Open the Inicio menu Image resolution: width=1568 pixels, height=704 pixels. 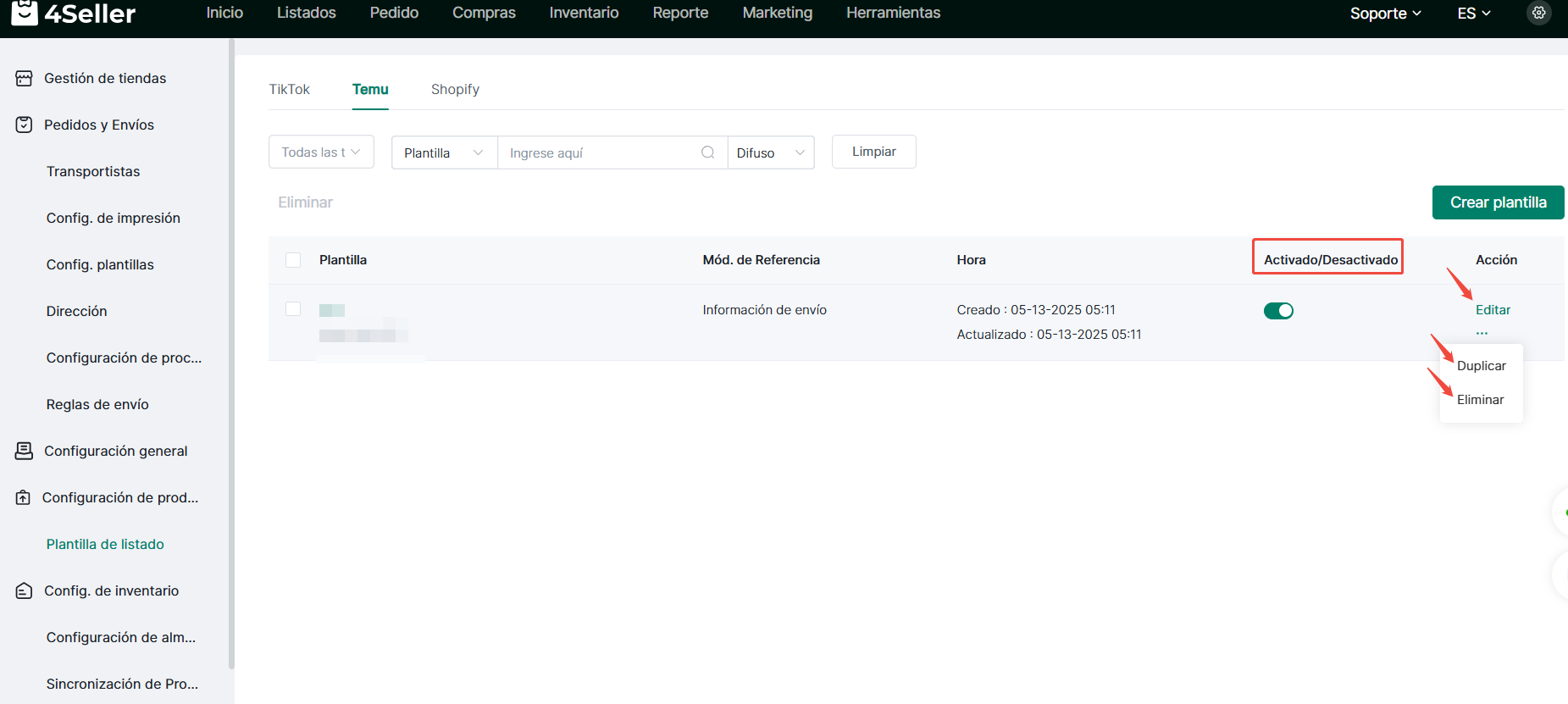coord(224,13)
